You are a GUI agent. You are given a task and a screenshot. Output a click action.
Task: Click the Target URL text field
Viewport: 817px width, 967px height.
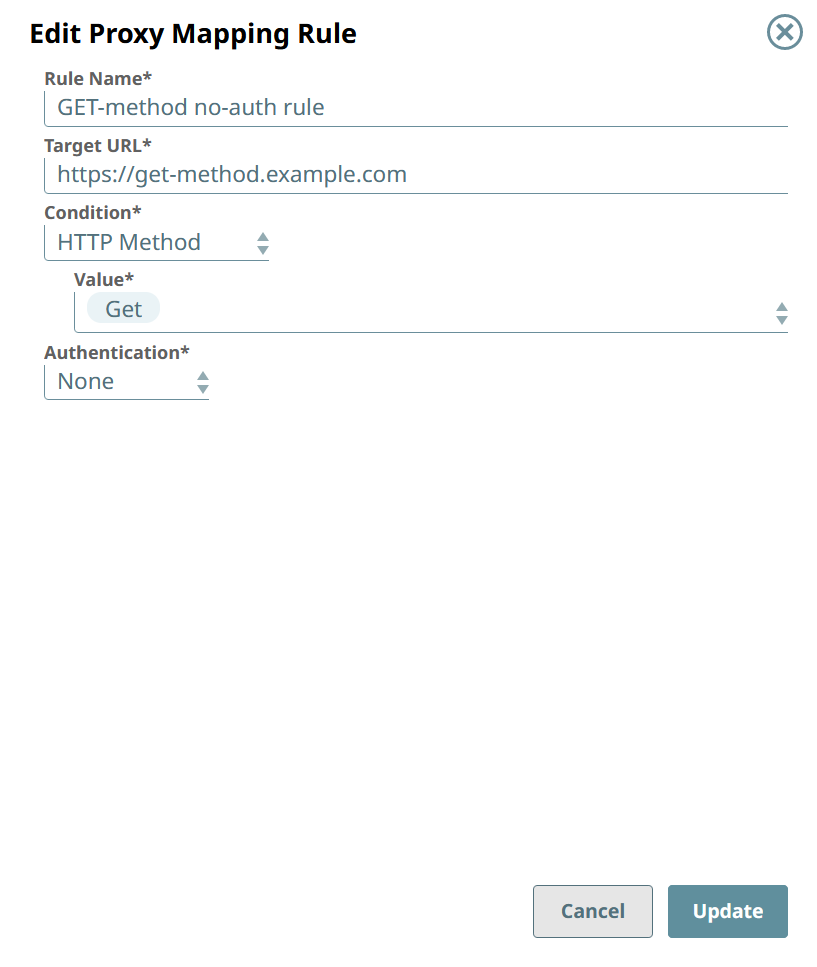[x=400, y=174]
